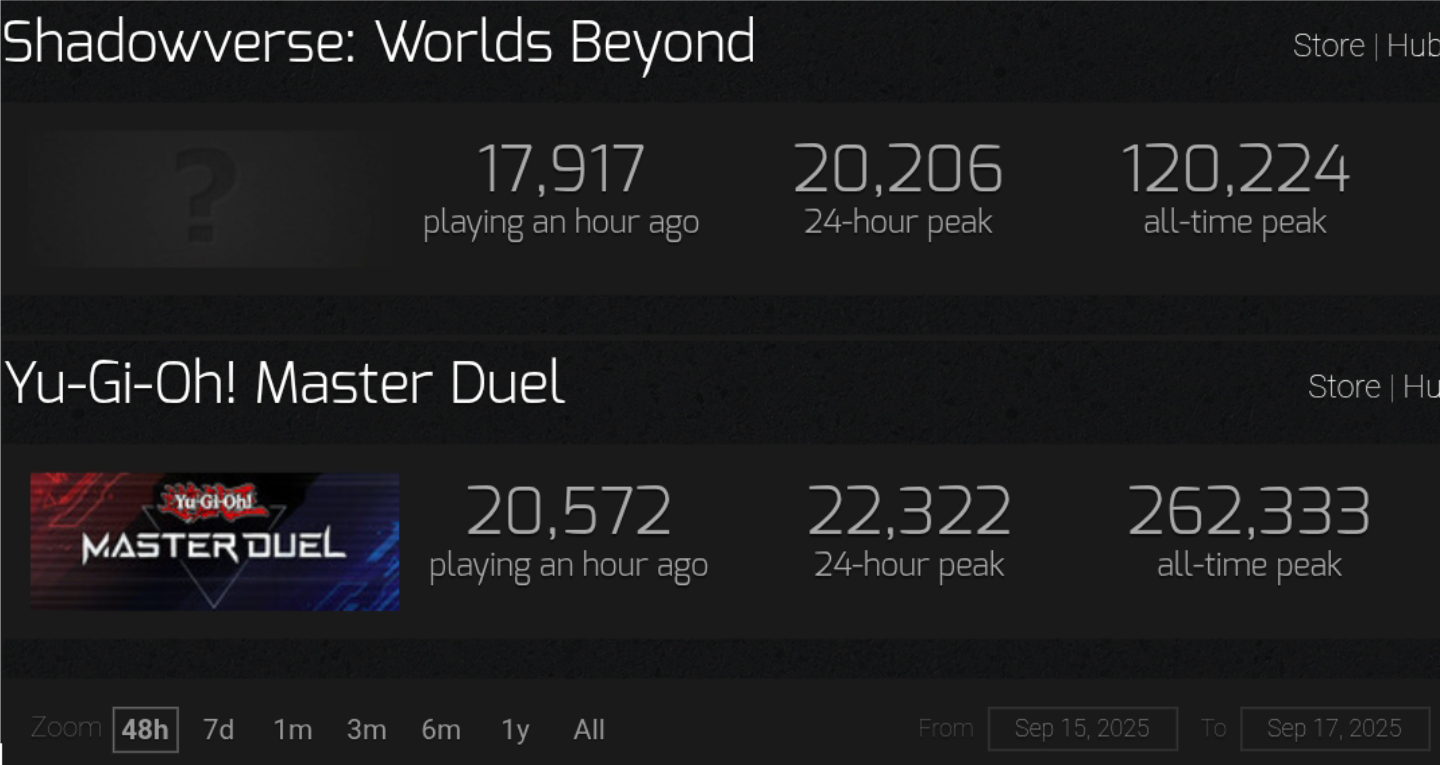Open the Store link for Yu-Gi-Oh! Master Duel

point(1343,386)
